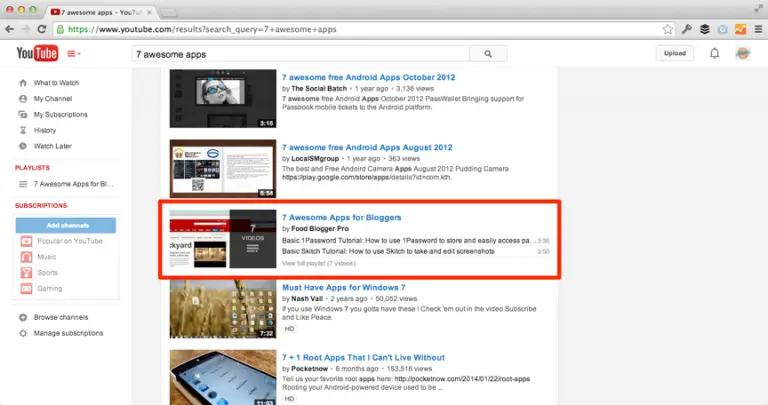Open the Music channel
Screen dimensions: 768x405
pyautogui.click(x=47, y=257)
